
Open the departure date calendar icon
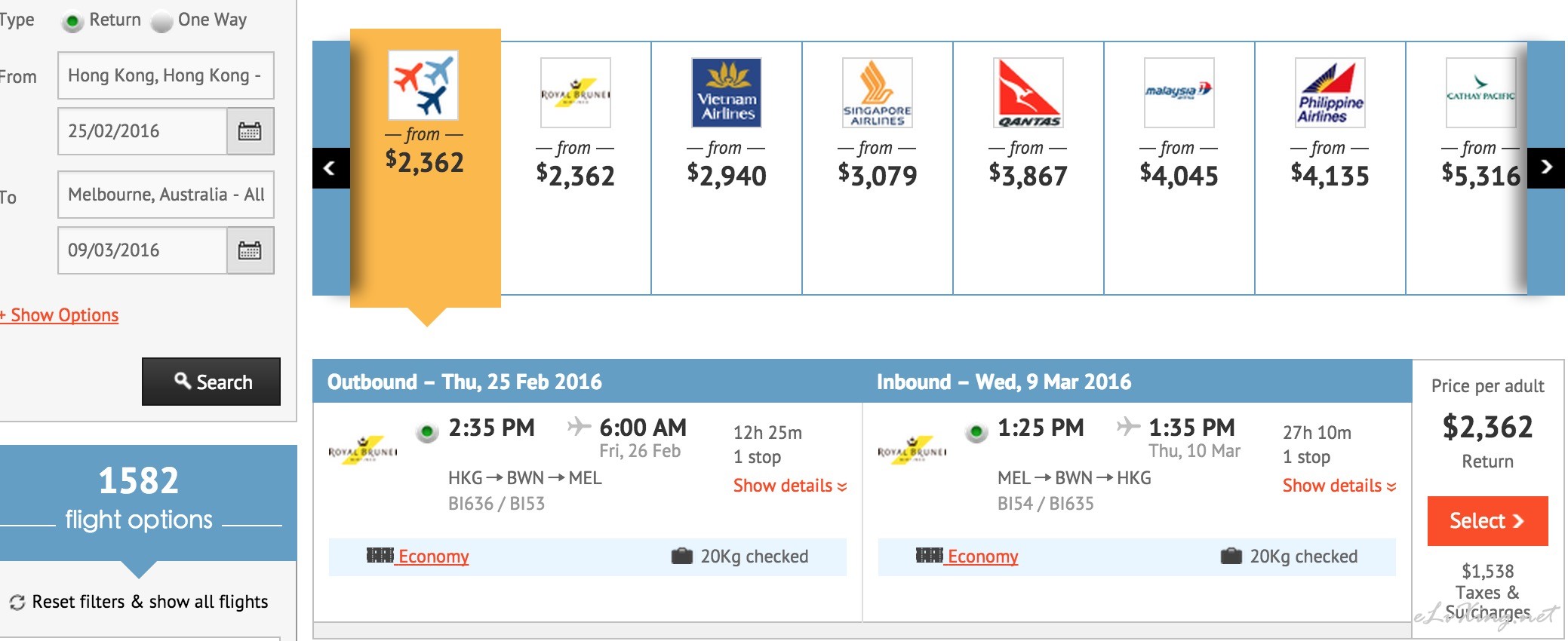point(250,131)
